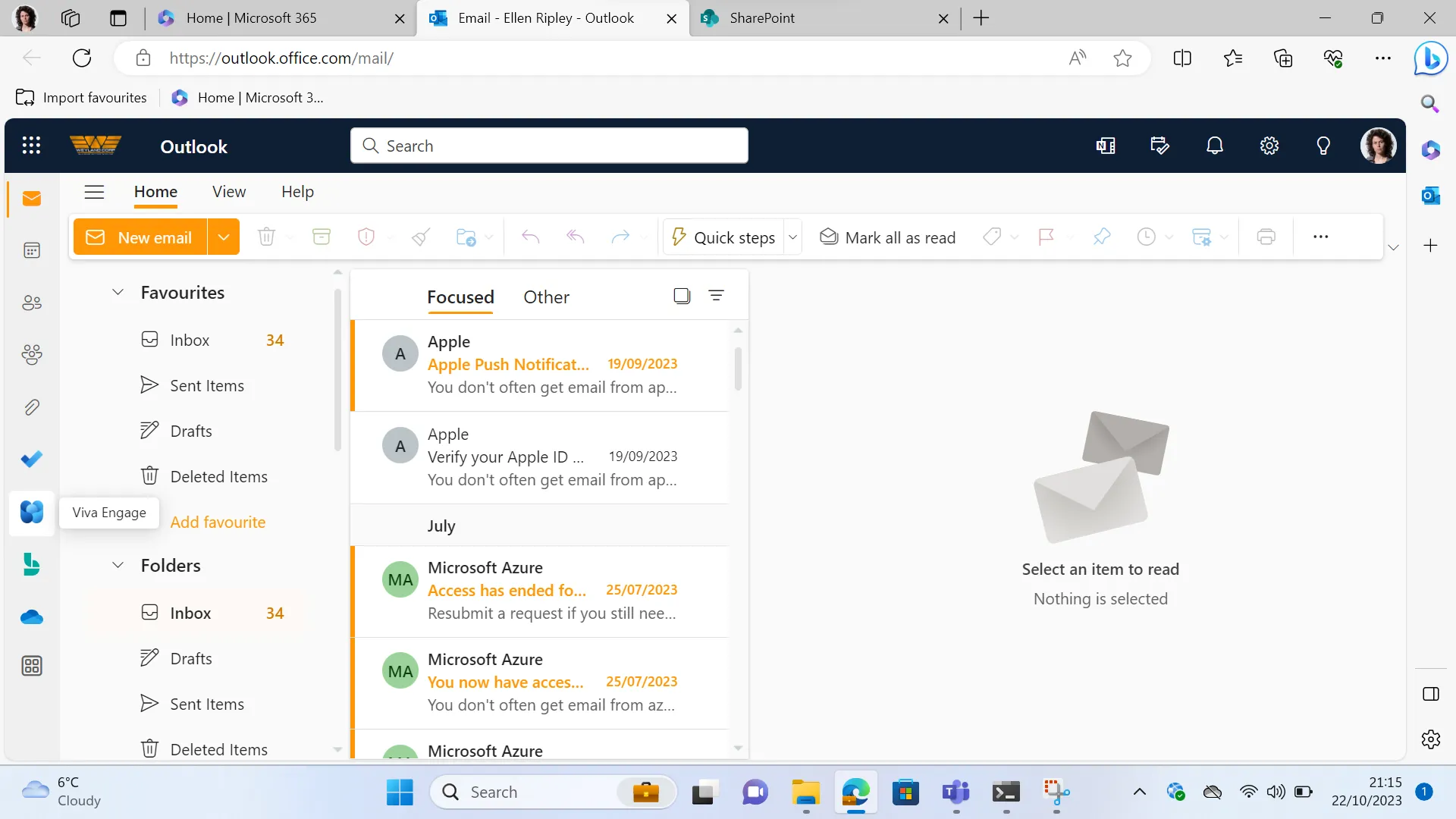This screenshot has width=1456, height=819.
Task: Open the message list filter icon
Action: click(716, 296)
